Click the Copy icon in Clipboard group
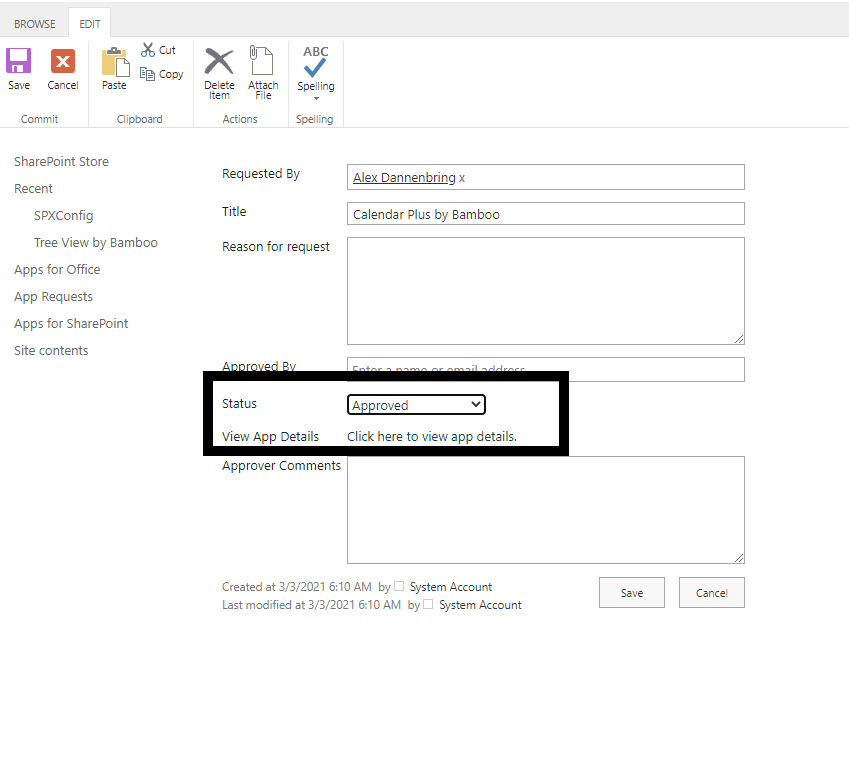This screenshot has width=849, height=772. coord(148,74)
